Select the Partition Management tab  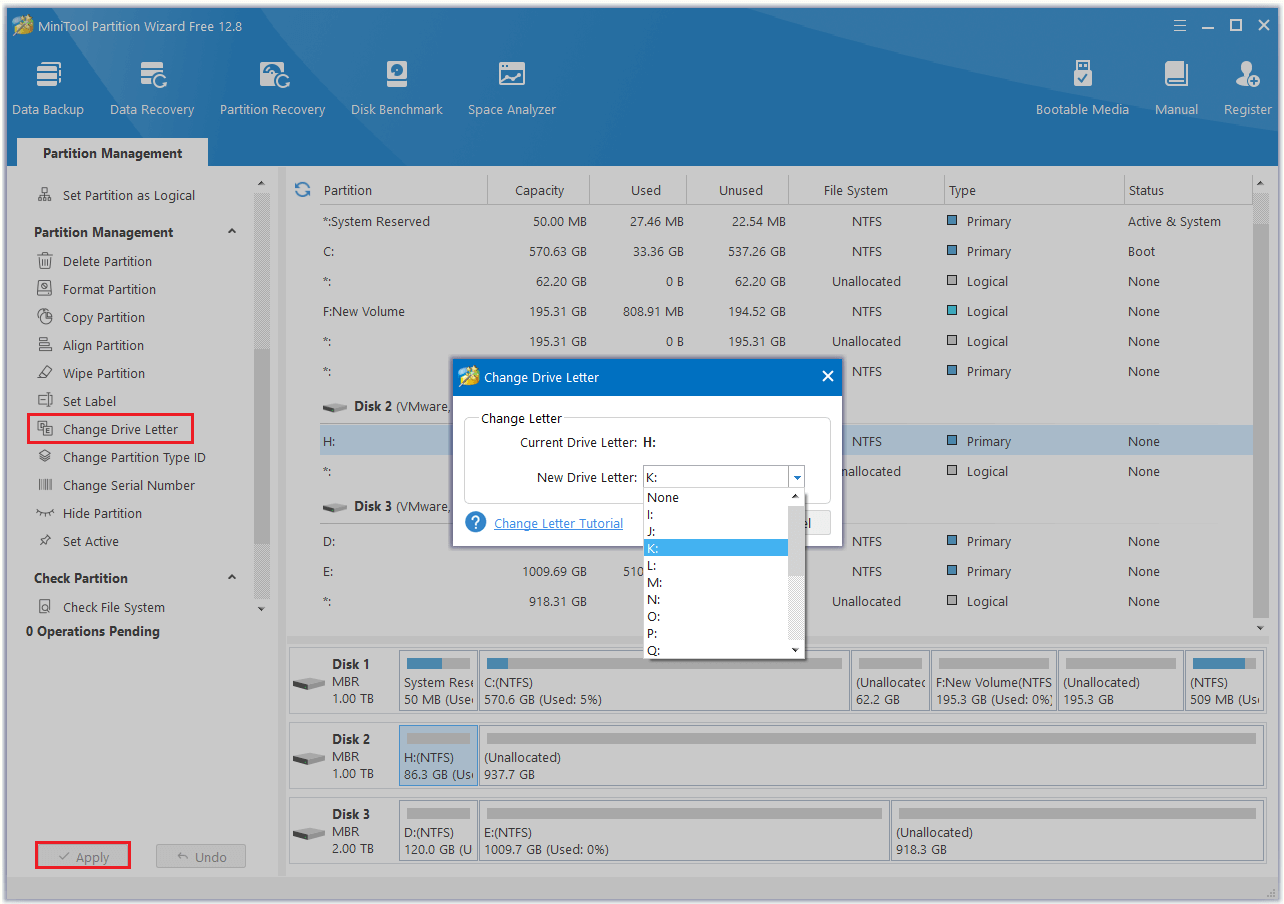[x=113, y=153]
